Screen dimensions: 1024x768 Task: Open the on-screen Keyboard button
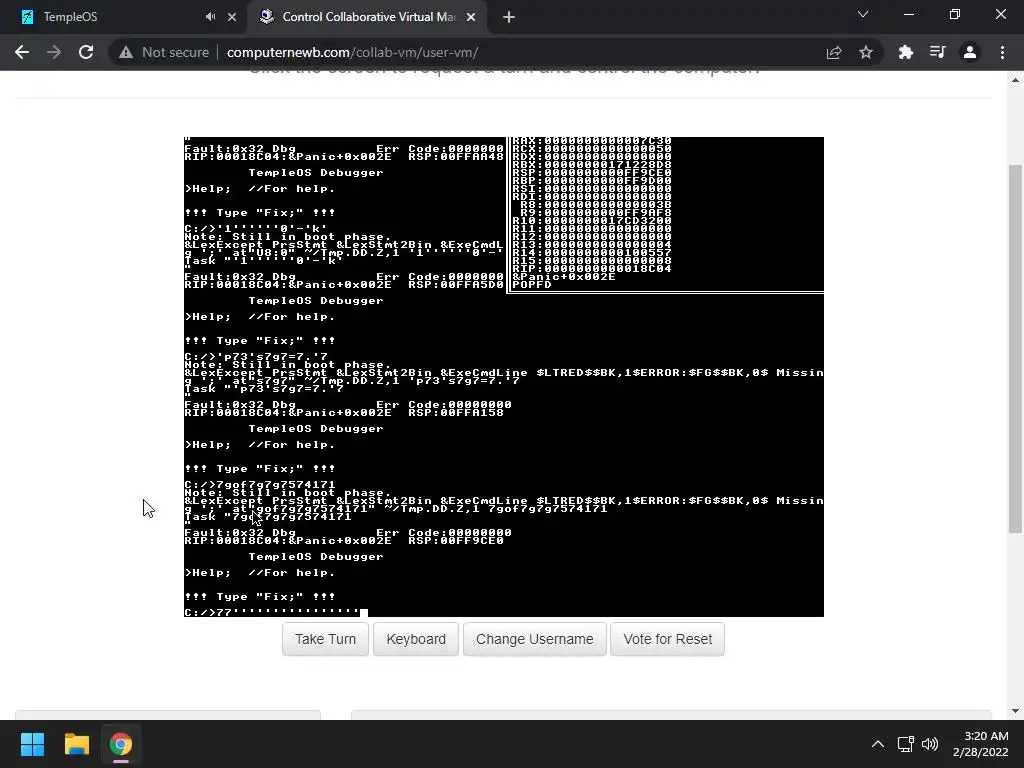click(x=416, y=639)
